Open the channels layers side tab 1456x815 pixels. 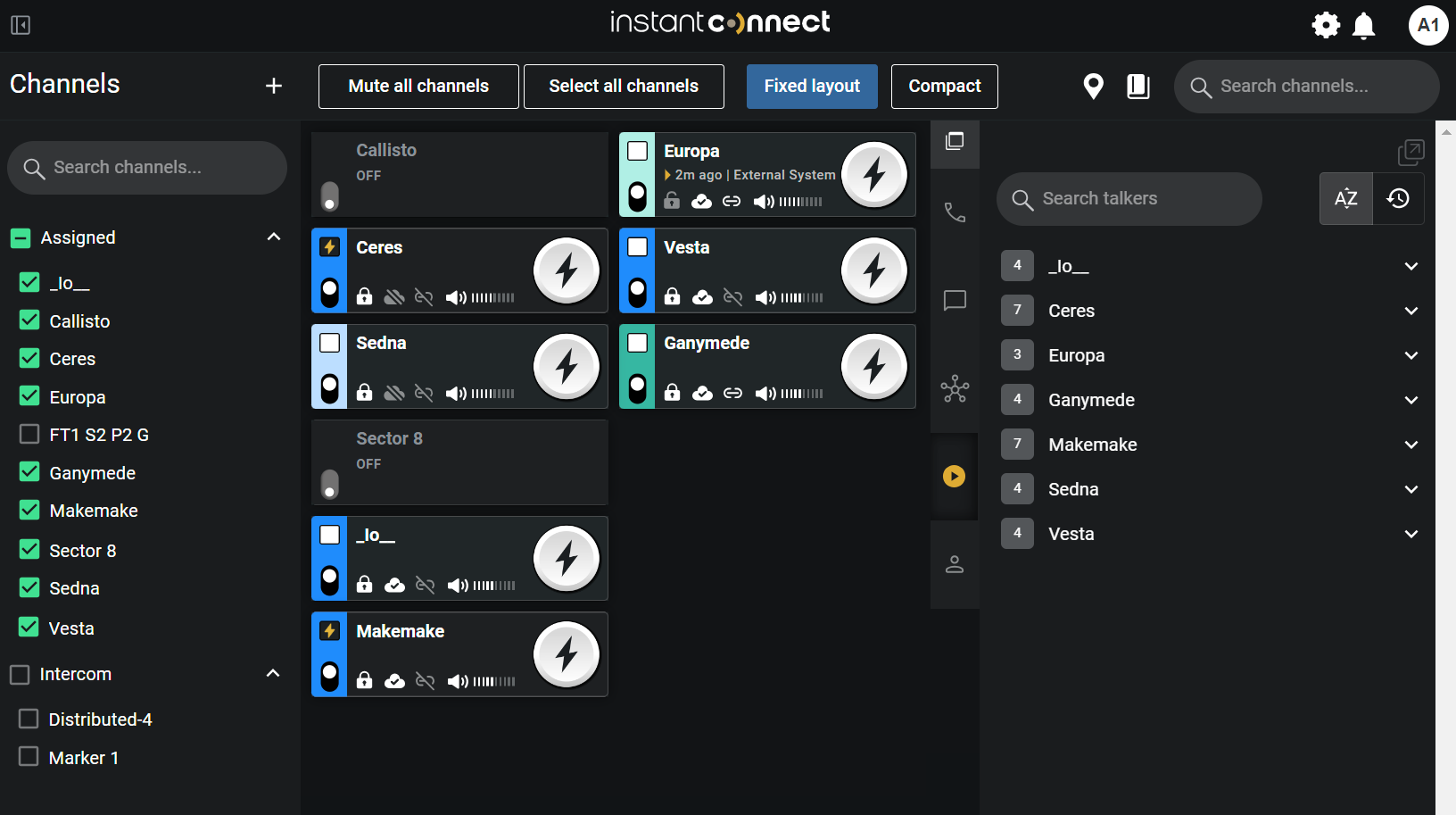point(955,142)
